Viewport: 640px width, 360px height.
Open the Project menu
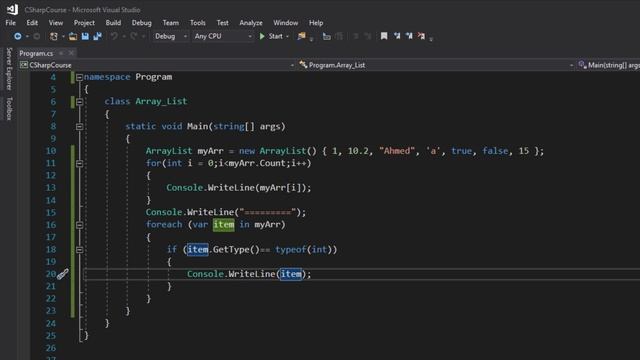(84, 23)
